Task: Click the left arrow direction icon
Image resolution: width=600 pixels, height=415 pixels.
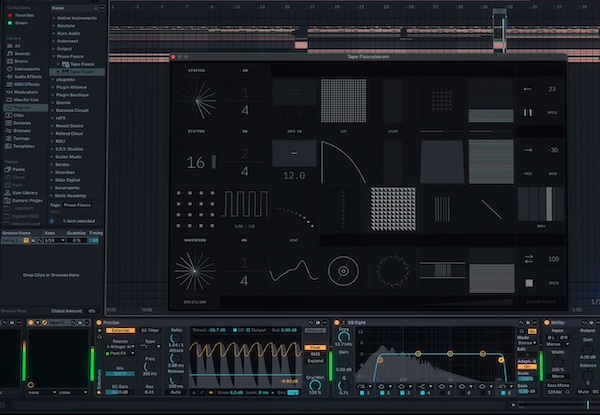Action: tap(528, 91)
